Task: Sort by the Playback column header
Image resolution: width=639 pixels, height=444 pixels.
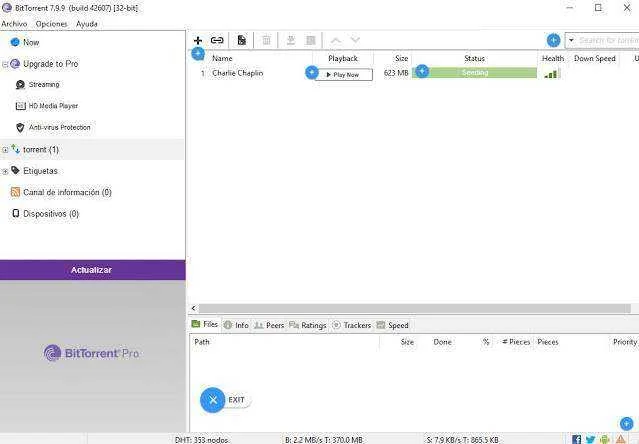Action: point(343,58)
